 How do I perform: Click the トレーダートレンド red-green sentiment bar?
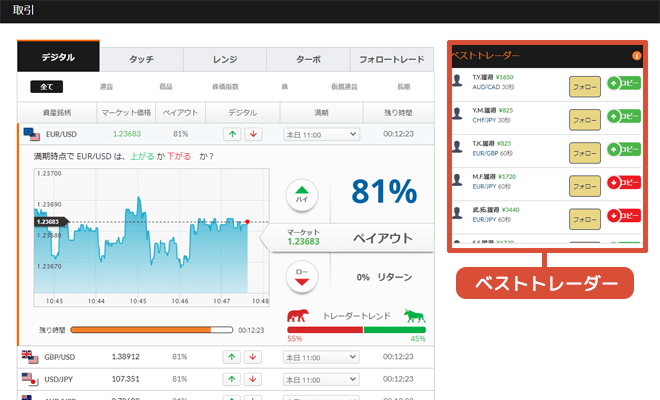click(357, 330)
